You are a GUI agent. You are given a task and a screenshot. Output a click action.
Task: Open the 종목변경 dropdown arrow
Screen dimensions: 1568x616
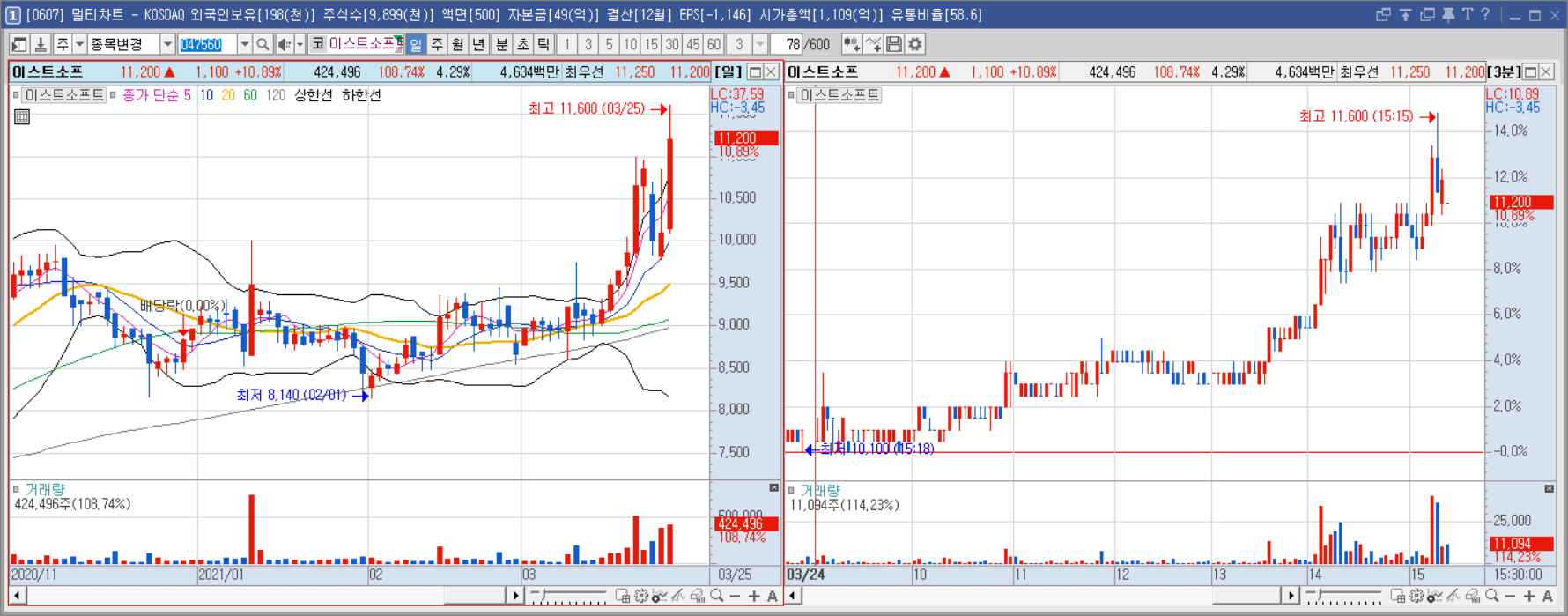coord(167,44)
